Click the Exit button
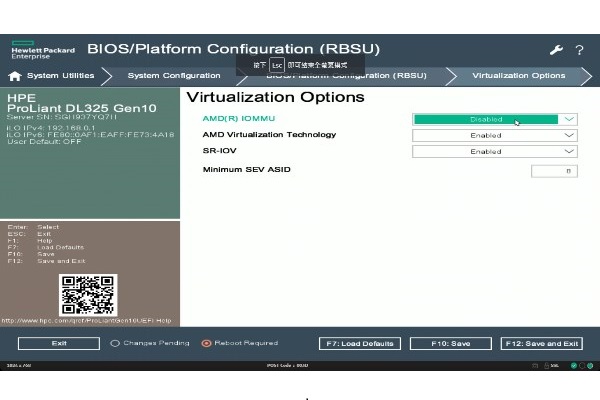The image size is (600, 400). (59, 343)
